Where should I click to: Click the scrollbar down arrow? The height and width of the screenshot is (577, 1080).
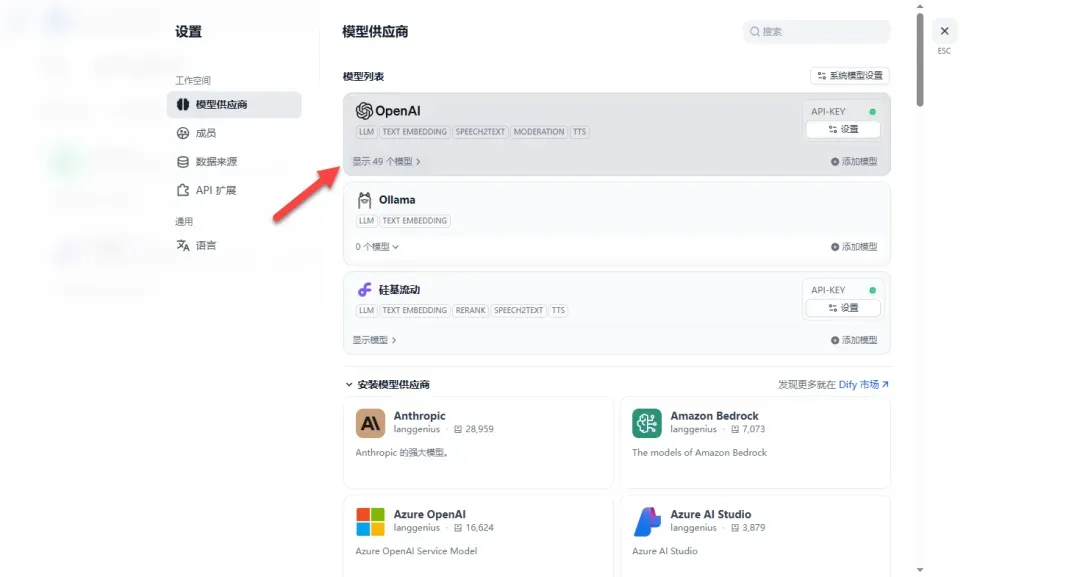coord(920,570)
